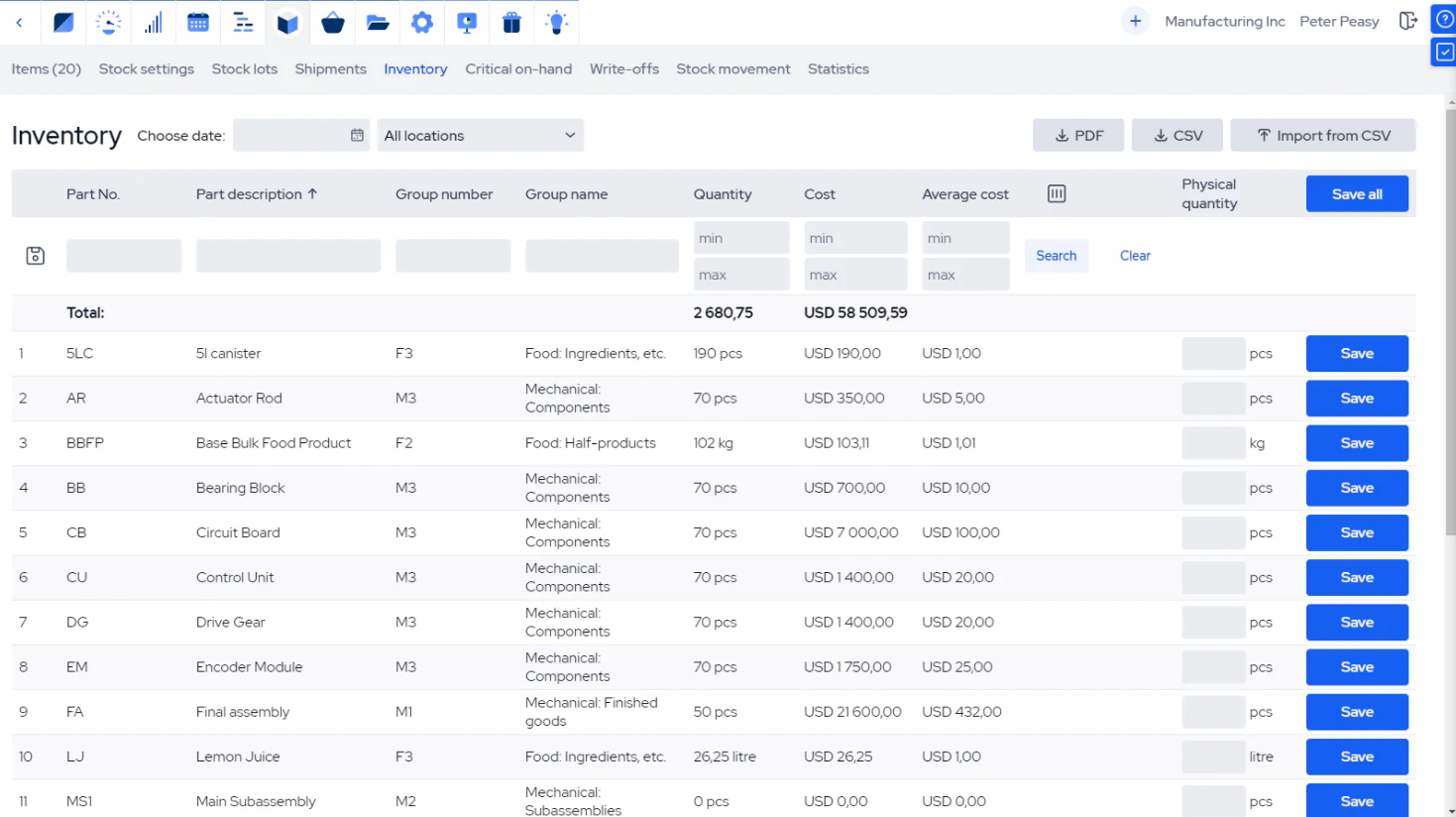Click physical quantity field for Actuator Rod
The image size is (1456, 817).
(1213, 398)
